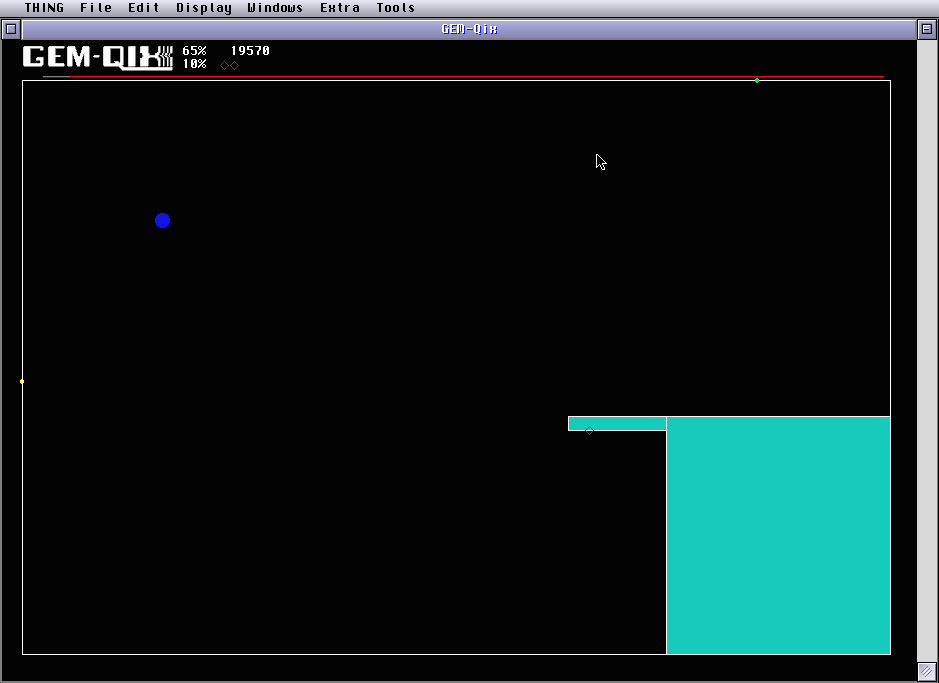Click the window fuller box at top-right

(926, 29)
